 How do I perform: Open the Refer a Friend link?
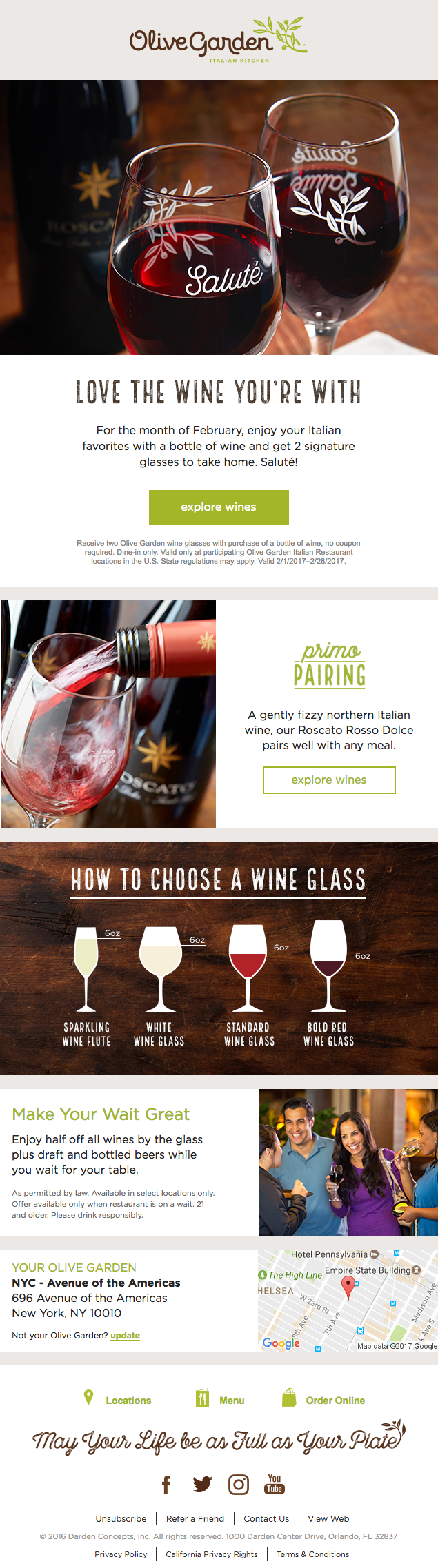click(195, 1518)
